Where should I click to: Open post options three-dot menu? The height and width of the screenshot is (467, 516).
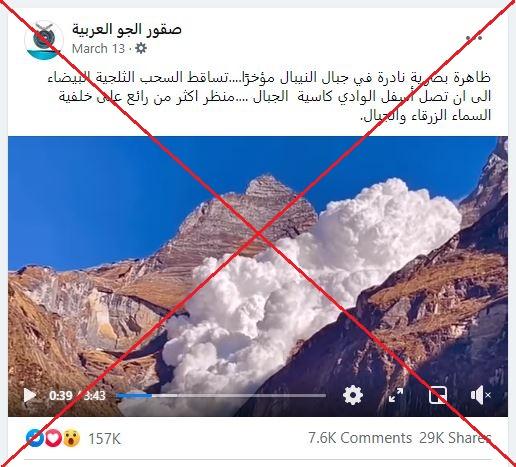pyautogui.click(x=474, y=37)
